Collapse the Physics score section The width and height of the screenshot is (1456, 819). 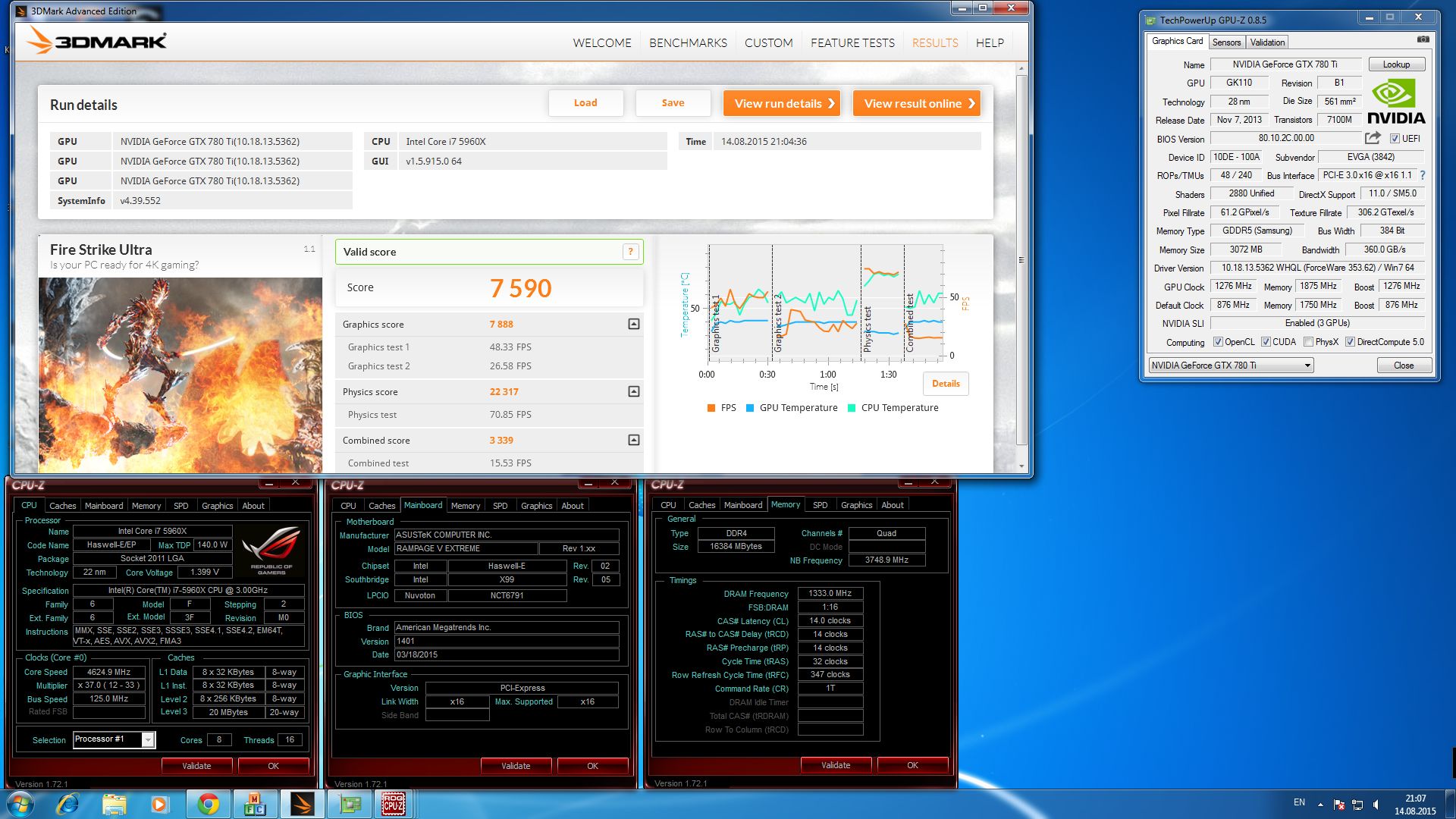pos(634,391)
